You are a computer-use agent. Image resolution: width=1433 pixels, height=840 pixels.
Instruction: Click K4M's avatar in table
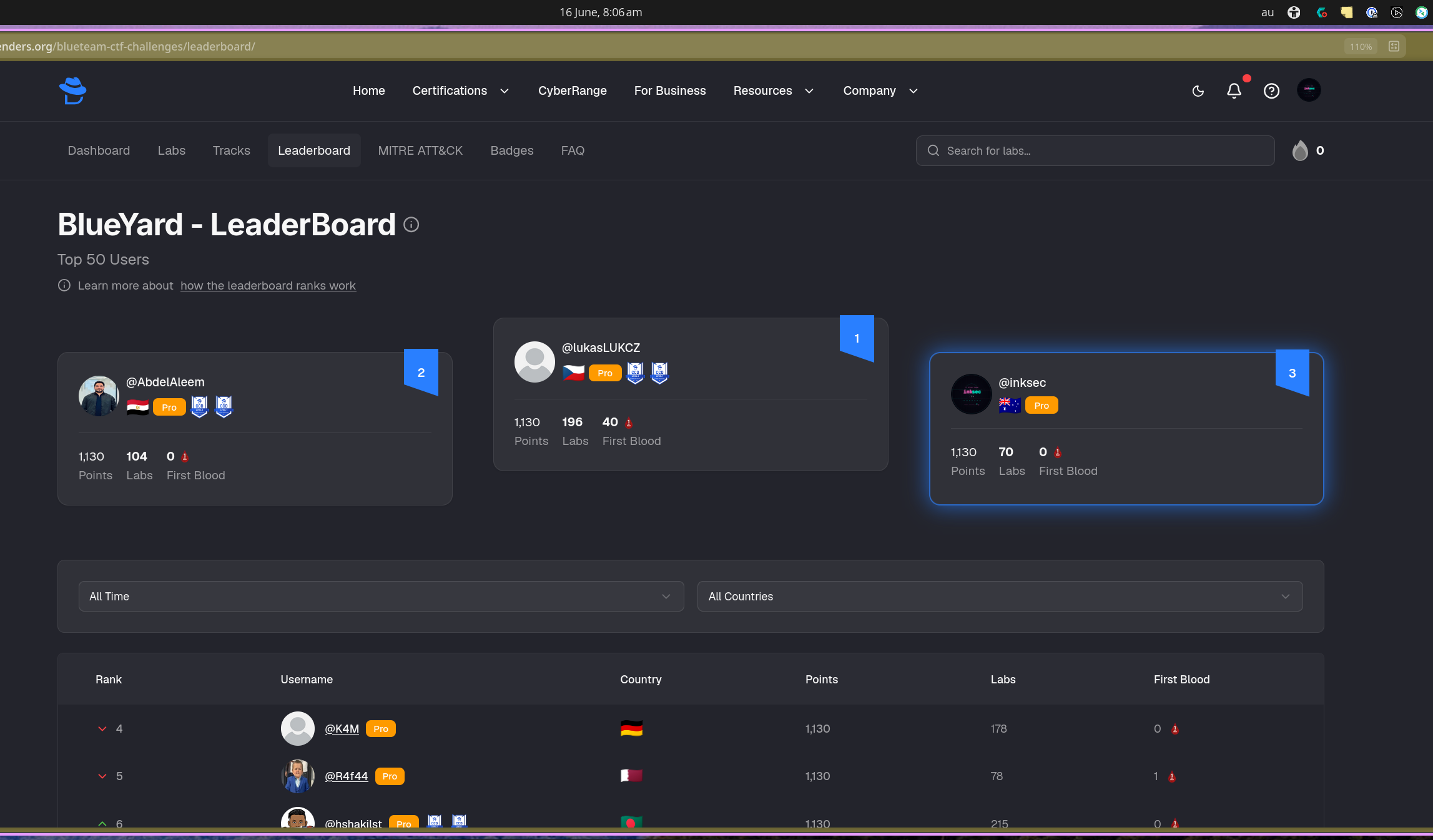coord(298,728)
